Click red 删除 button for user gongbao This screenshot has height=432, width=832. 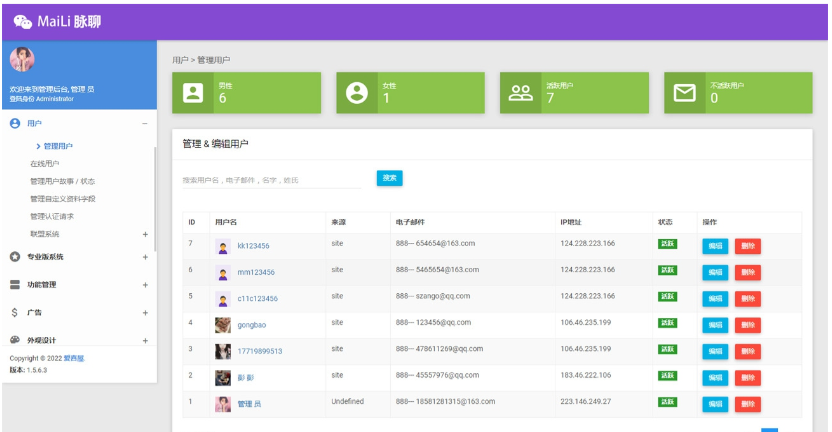(x=747, y=325)
